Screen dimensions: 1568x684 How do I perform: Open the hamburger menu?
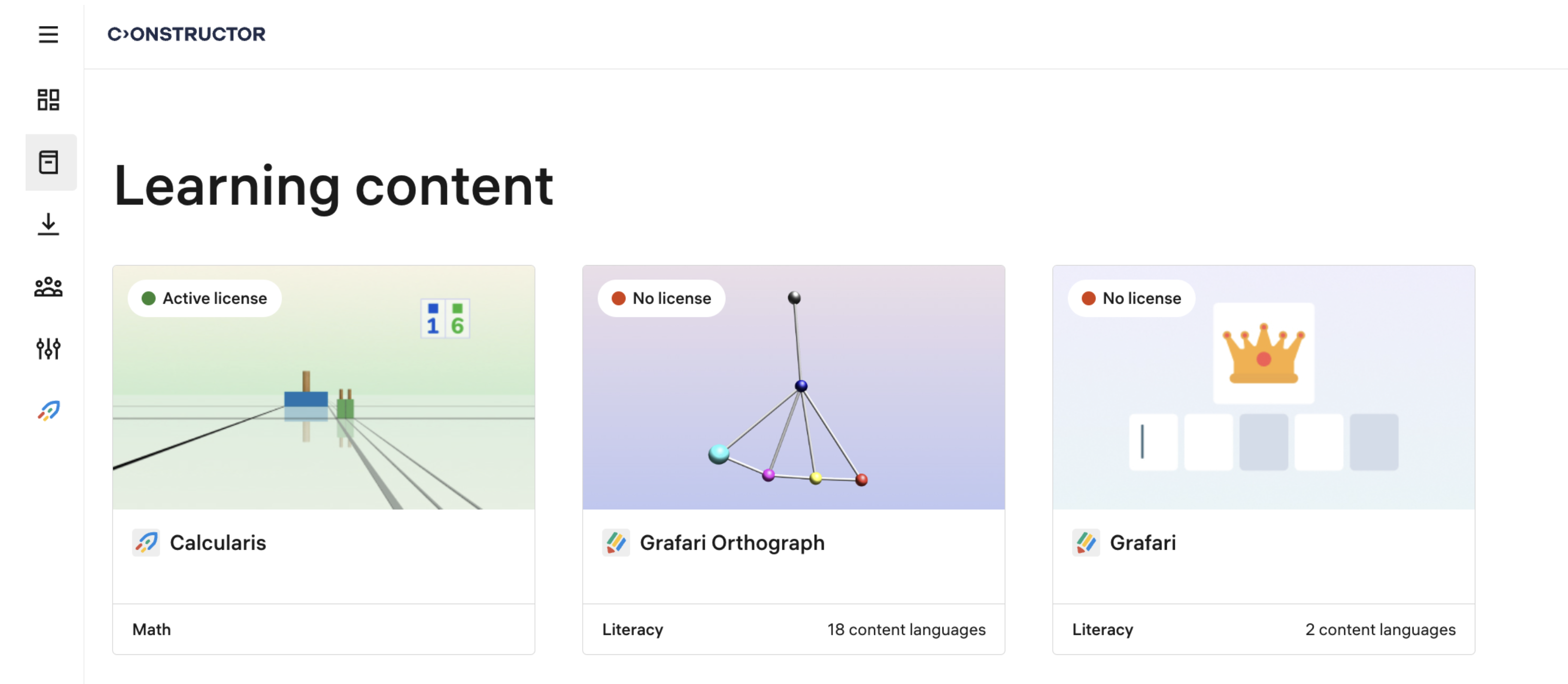48,34
